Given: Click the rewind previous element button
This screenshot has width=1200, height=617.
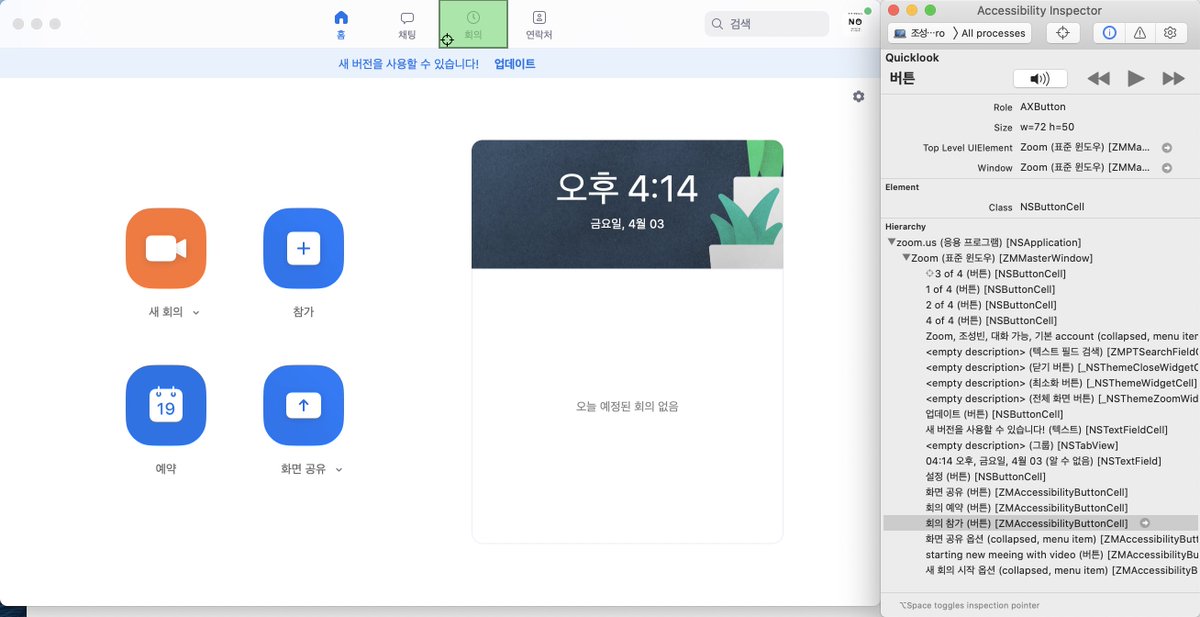Looking at the screenshot, I should [1098, 78].
